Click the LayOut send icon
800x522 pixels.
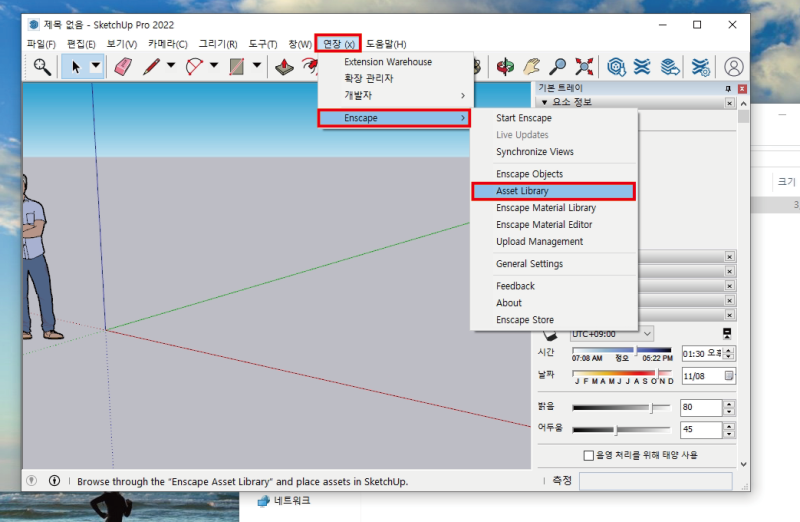point(670,67)
